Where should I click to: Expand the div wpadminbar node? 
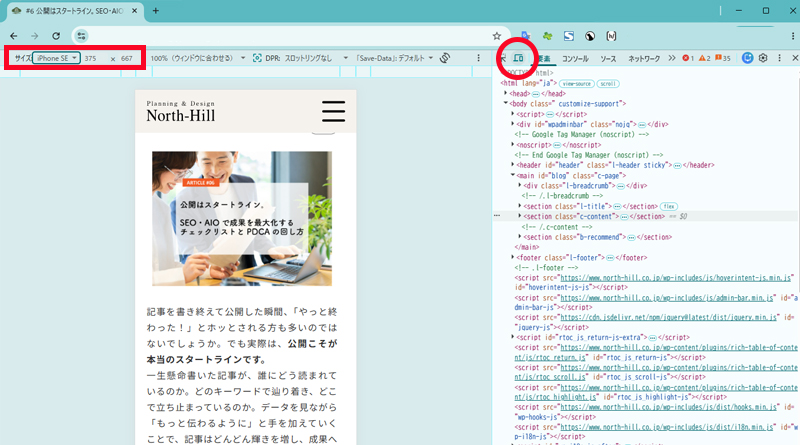513,124
